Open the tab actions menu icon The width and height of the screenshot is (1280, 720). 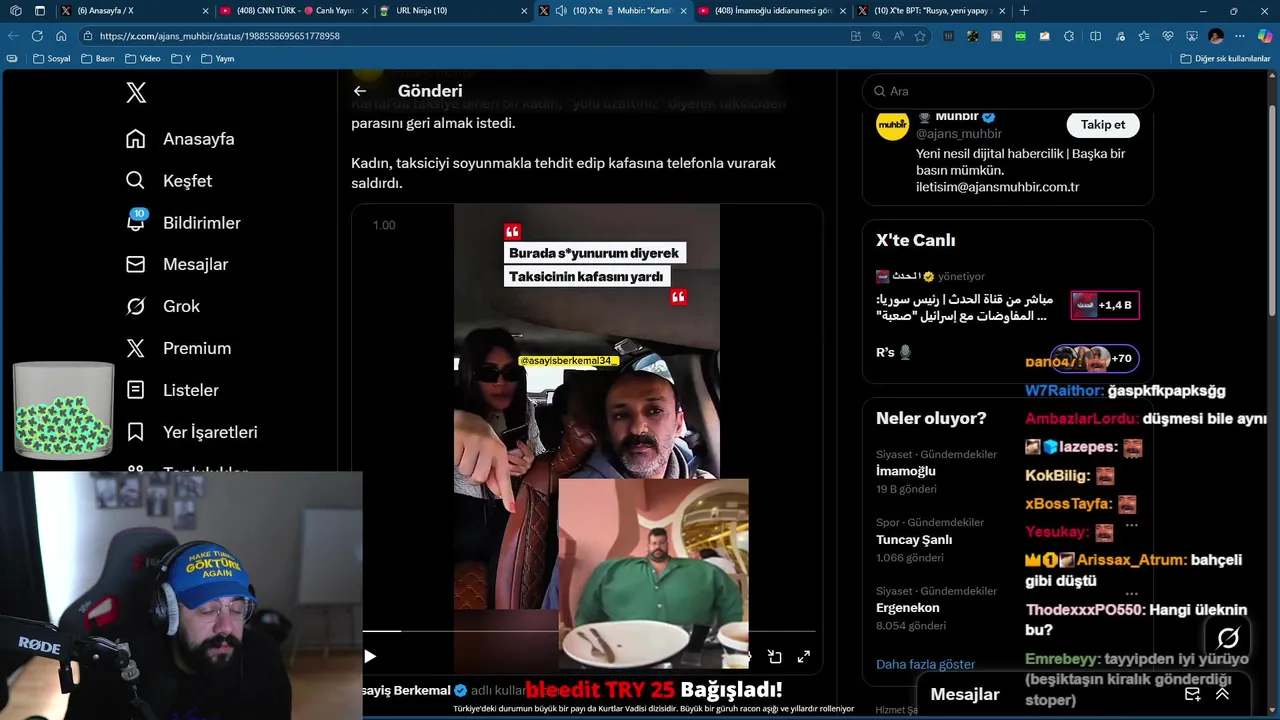[x=40, y=11]
